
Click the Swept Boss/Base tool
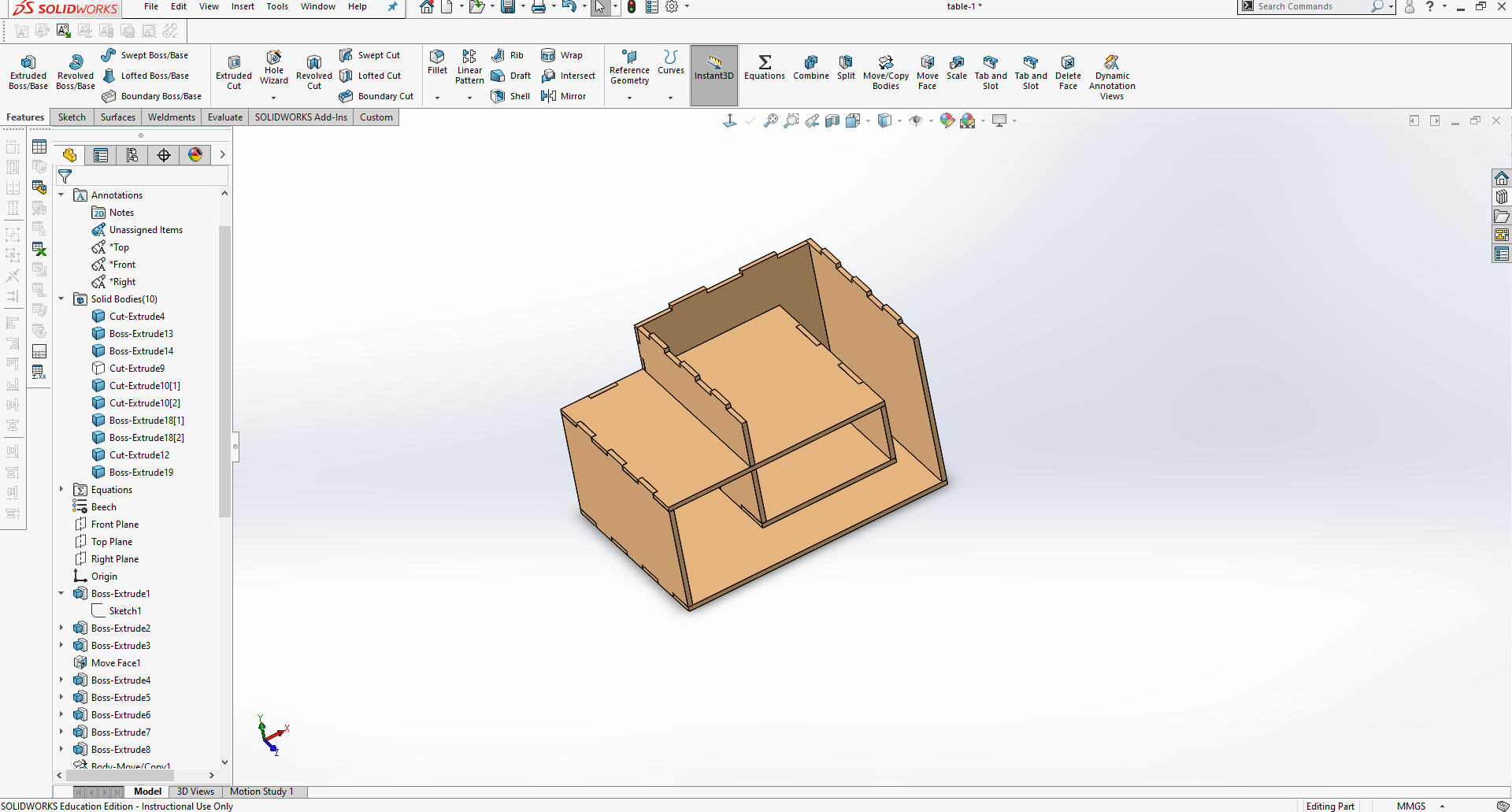tap(145, 55)
